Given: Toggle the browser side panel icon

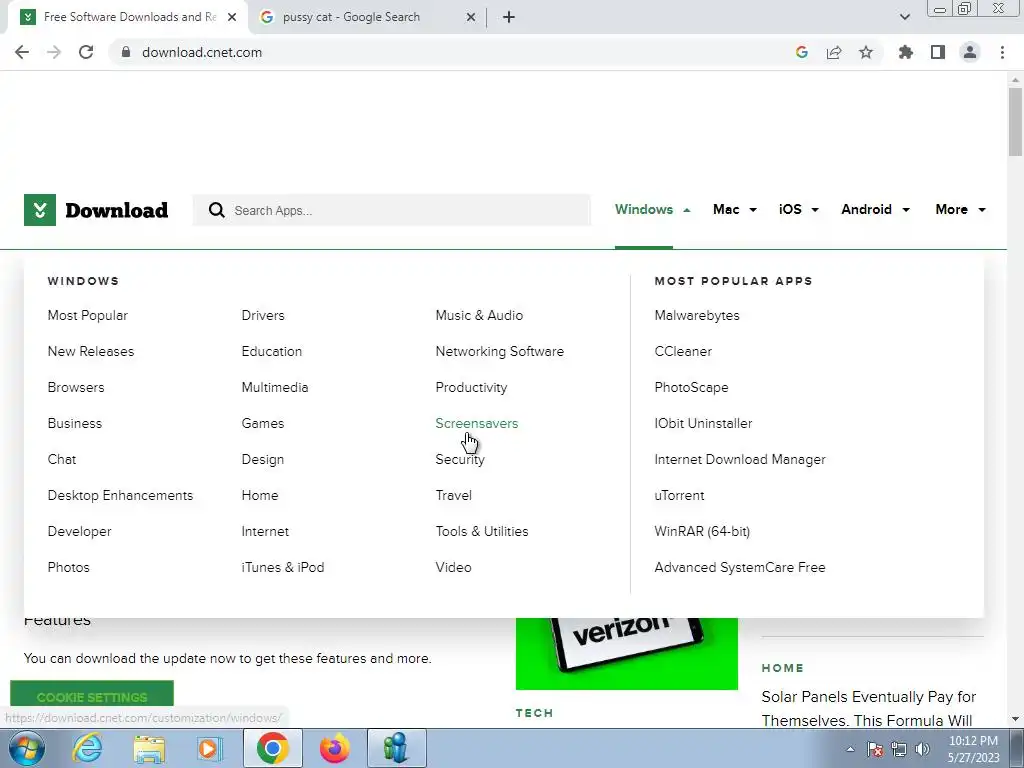Looking at the screenshot, I should pyautogui.click(x=938, y=52).
